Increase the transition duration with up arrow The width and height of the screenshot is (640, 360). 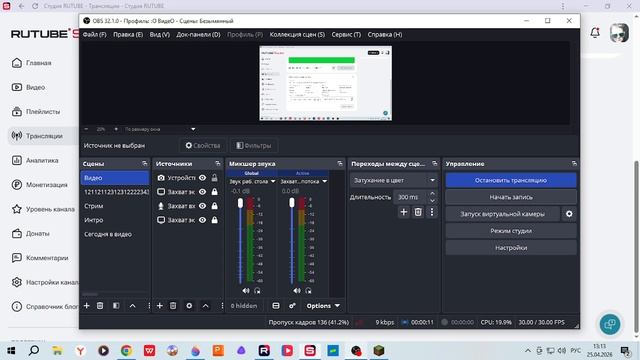432,193
